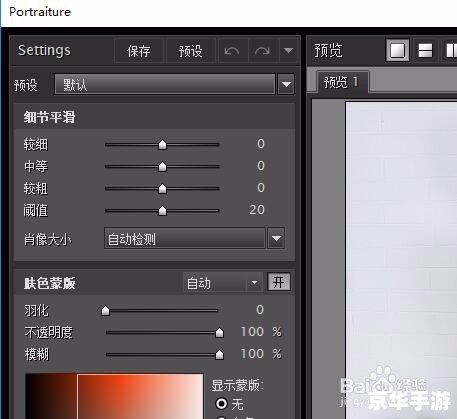This screenshot has width=457, height=419.
Task: Open the 肤色蒙版 自动 dropdown
Action: 223,283
